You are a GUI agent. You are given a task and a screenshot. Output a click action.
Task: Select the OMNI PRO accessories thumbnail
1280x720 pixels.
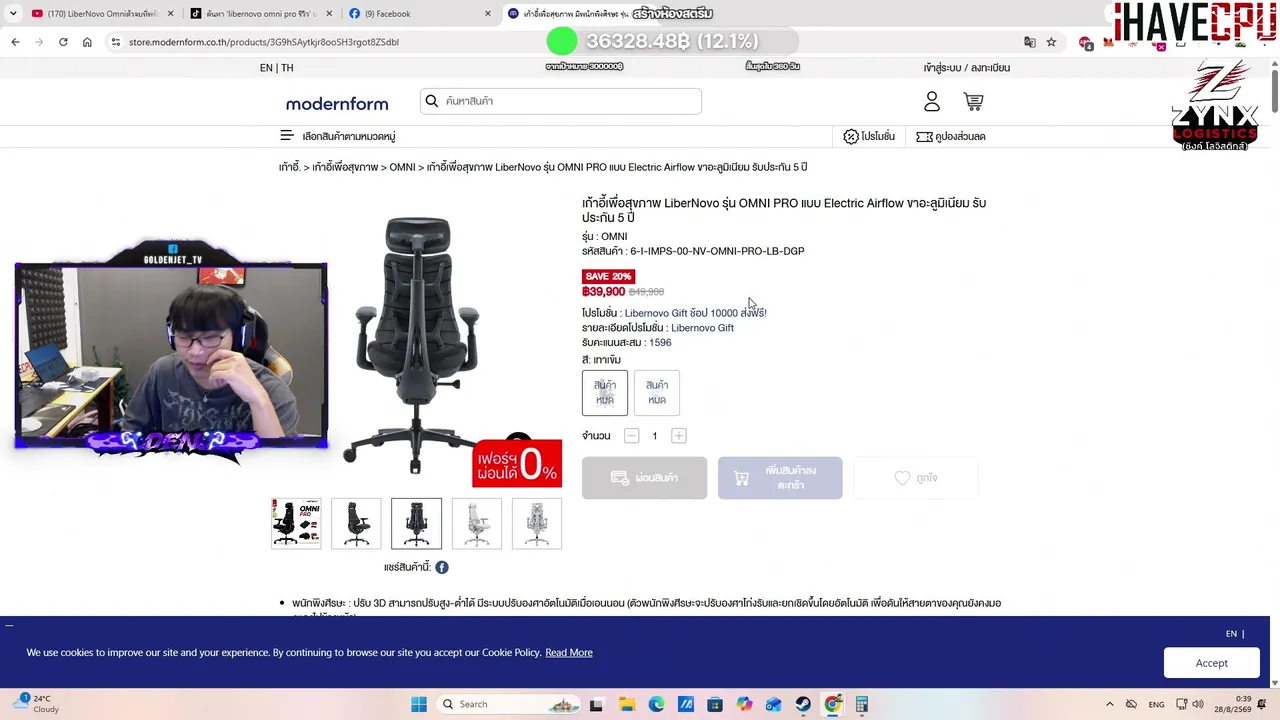tap(296, 523)
